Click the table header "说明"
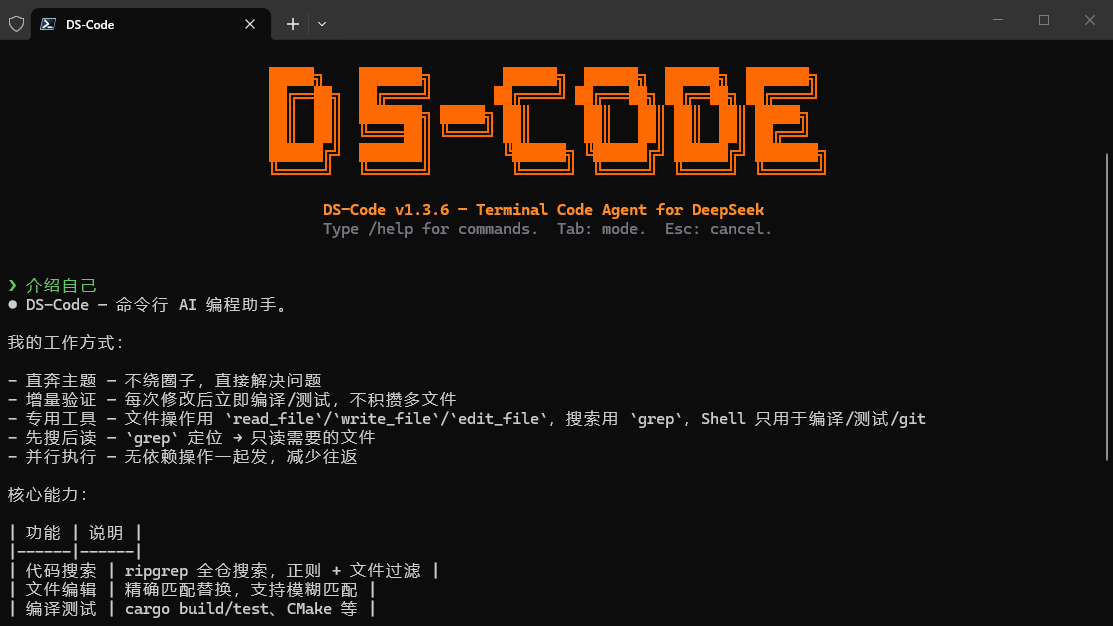This screenshot has width=1113, height=626. pyautogui.click(x=106, y=533)
